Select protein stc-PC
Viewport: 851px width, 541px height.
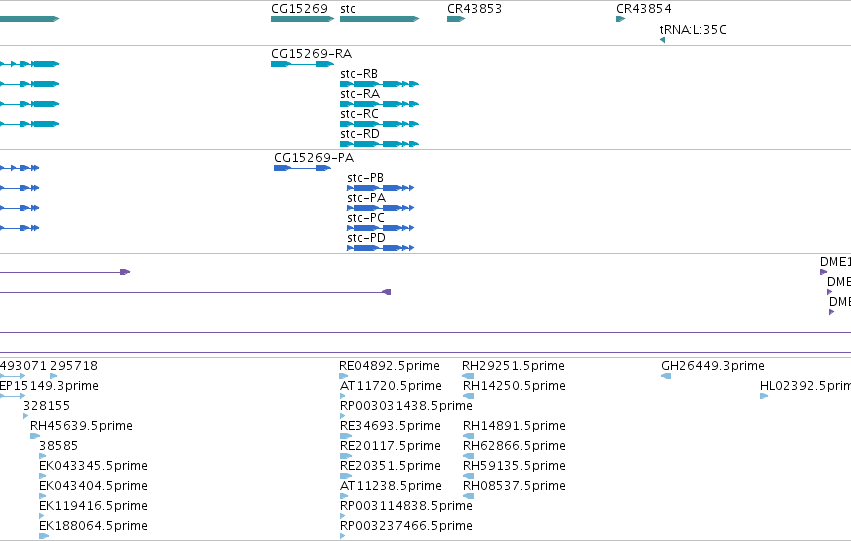[380, 228]
